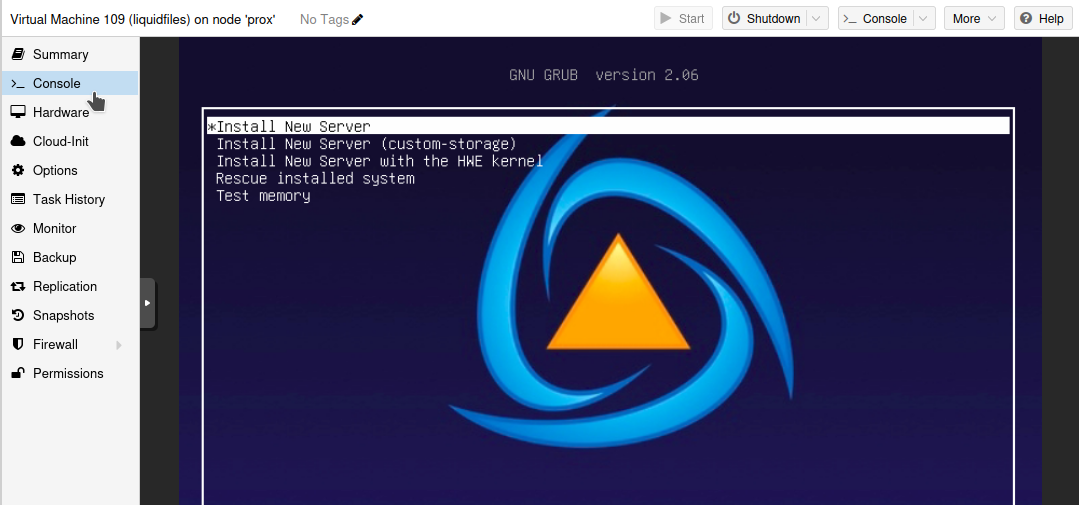
Task: Click the Options gear icon
Action: (x=19, y=170)
